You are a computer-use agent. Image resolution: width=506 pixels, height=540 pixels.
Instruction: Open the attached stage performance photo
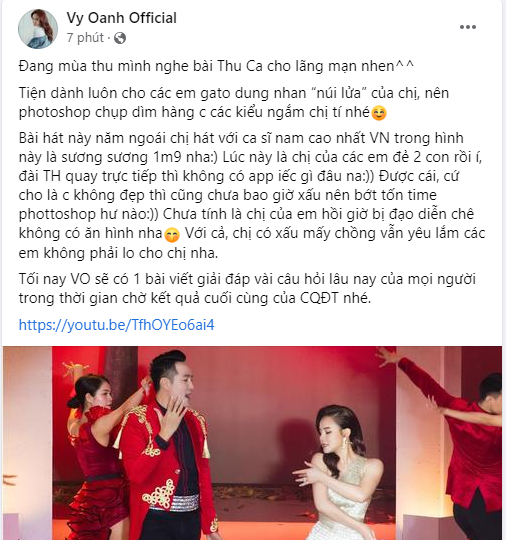tap(252, 443)
